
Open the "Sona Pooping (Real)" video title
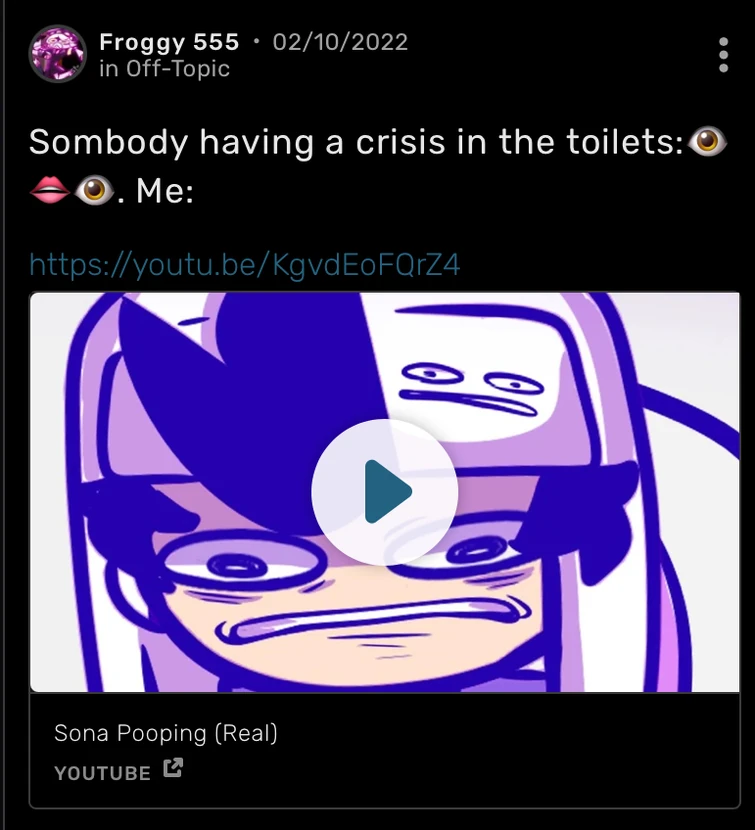coord(166,733)
